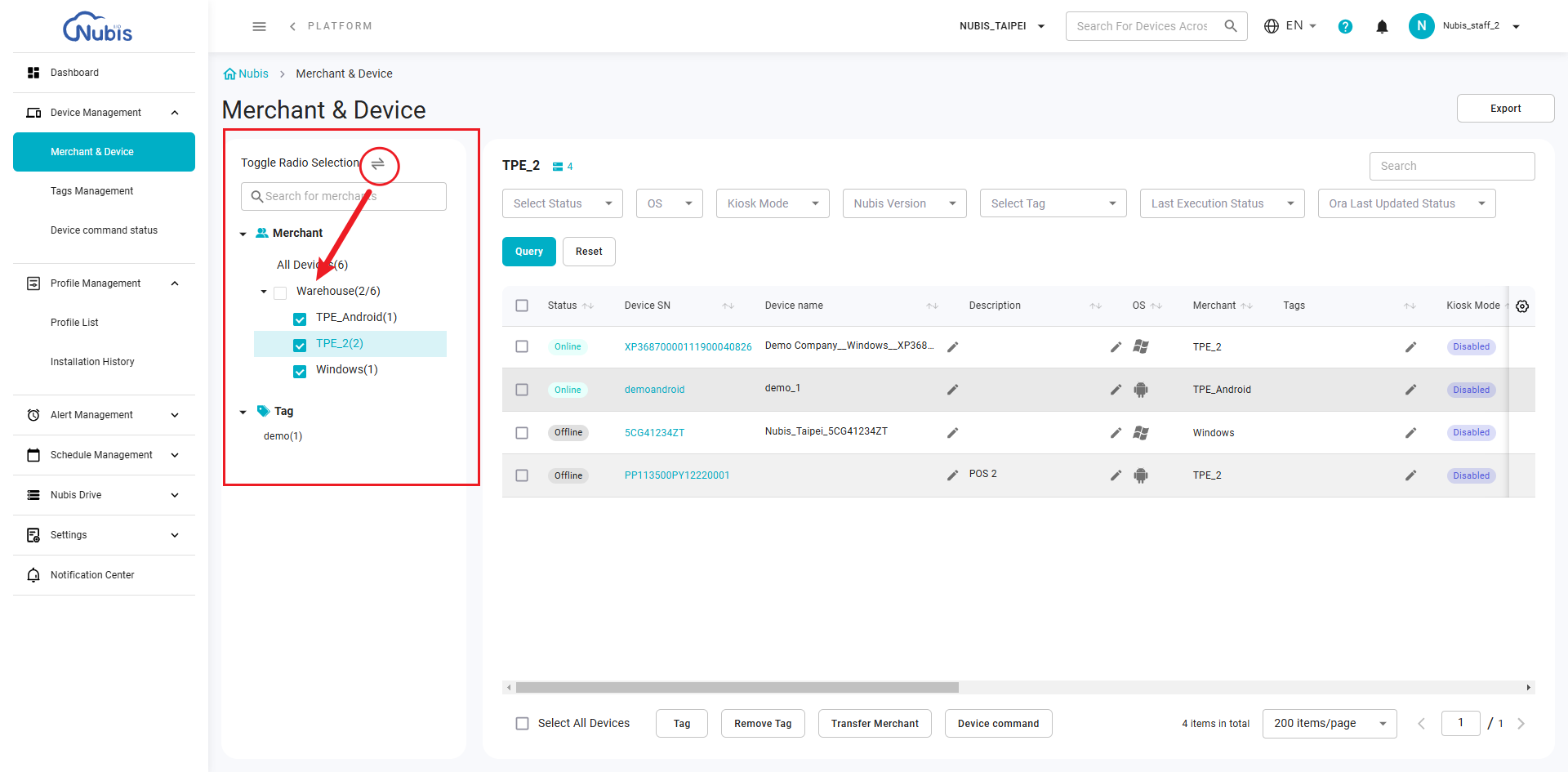Click the Transfer Merchant button

pos(875,724)
